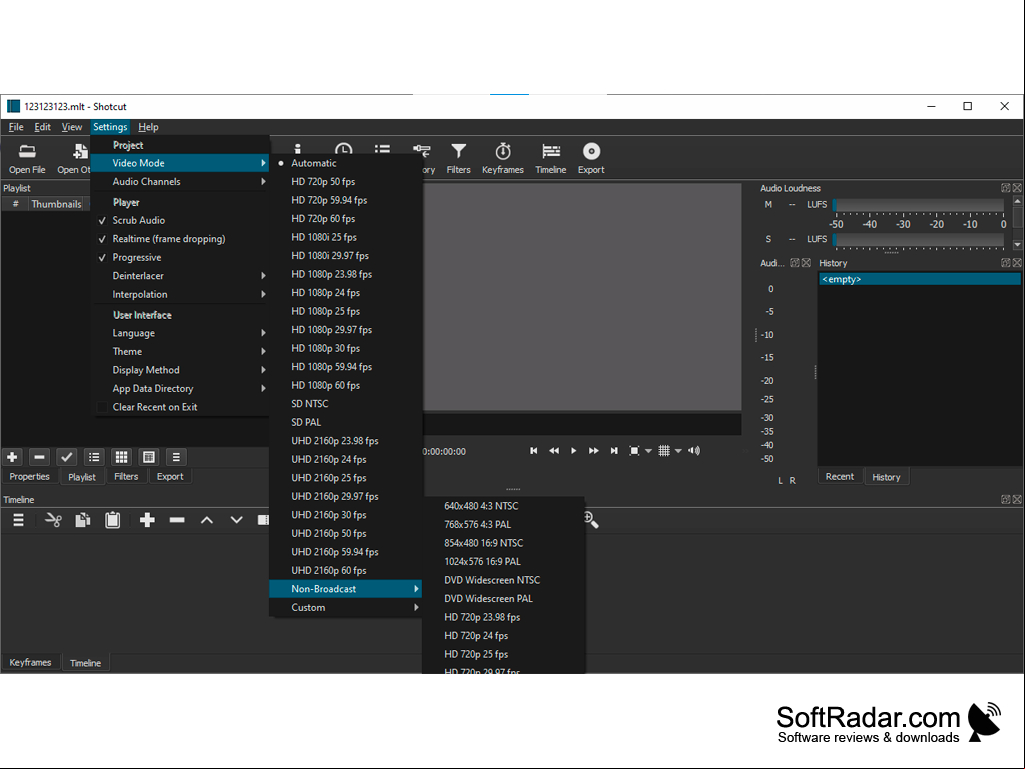Click the playlist update checkmark icon

click(x=67, y=457)
